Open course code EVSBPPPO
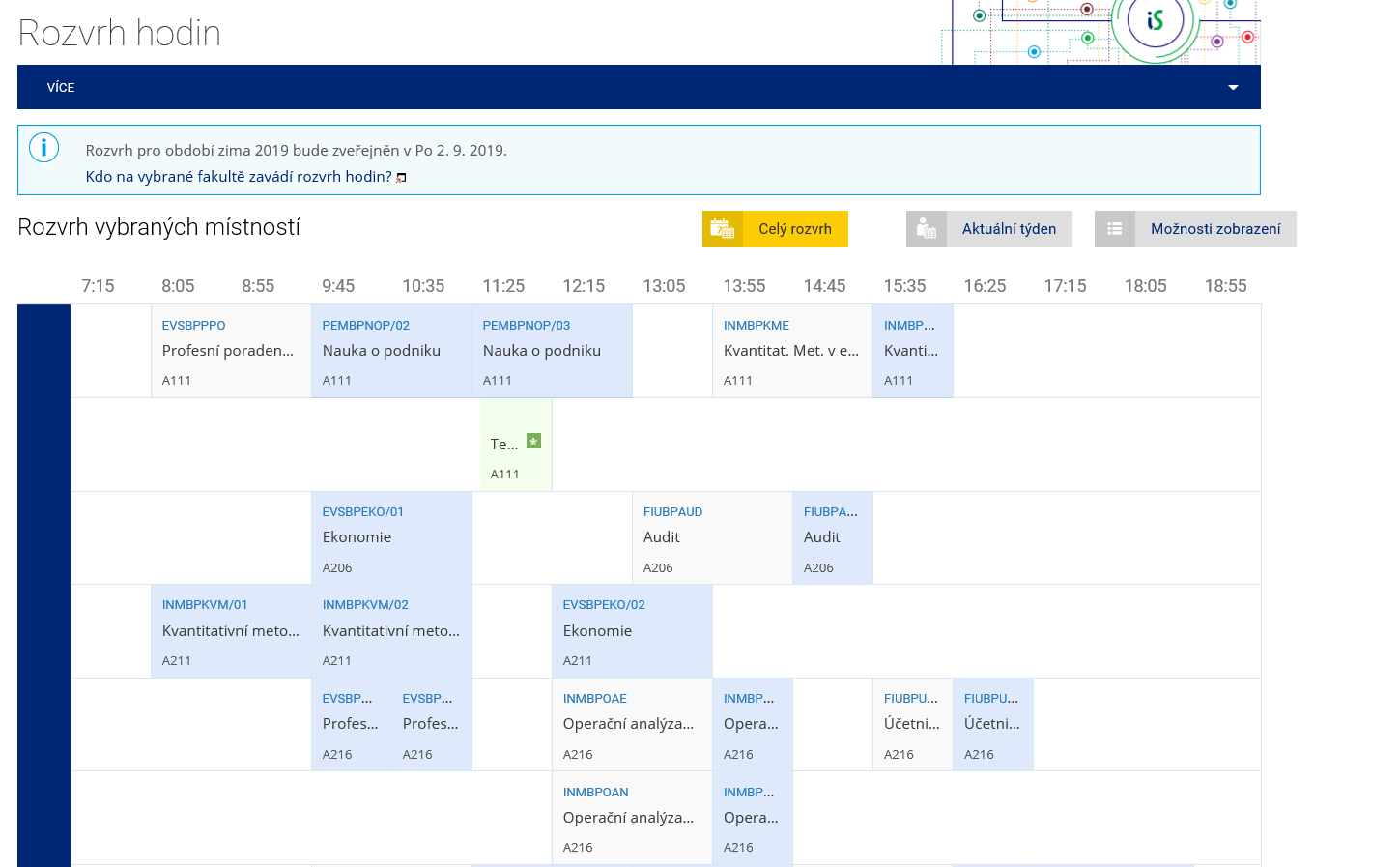 (193, 326)
